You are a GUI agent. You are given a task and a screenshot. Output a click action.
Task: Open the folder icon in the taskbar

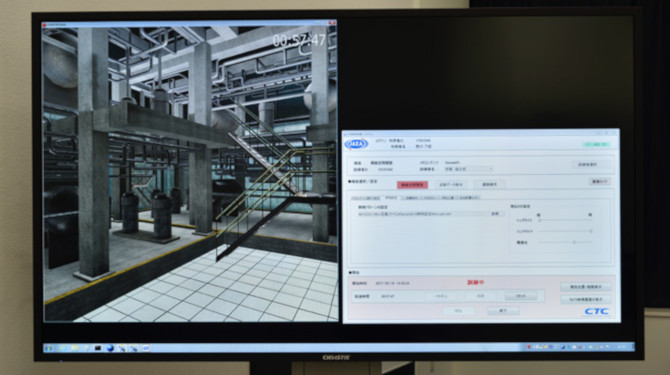coord(74,348)
